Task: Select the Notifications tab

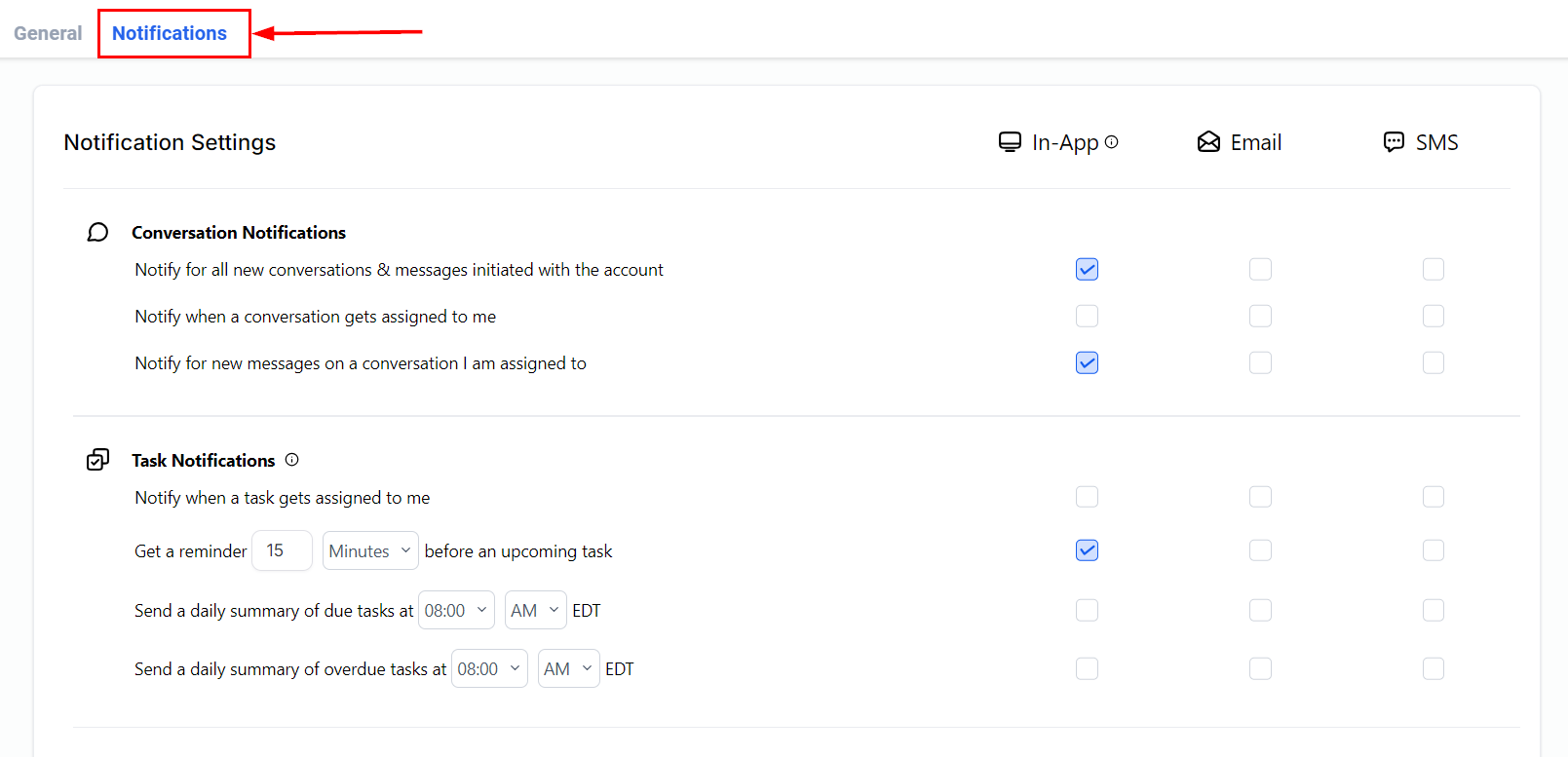Action: pyautogui.click(x=170, y=33)
